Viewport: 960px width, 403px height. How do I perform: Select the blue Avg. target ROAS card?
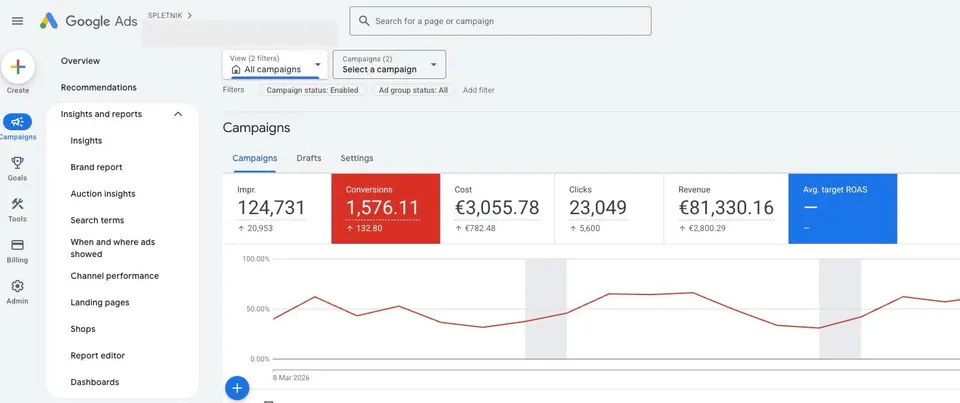[843, 209]
